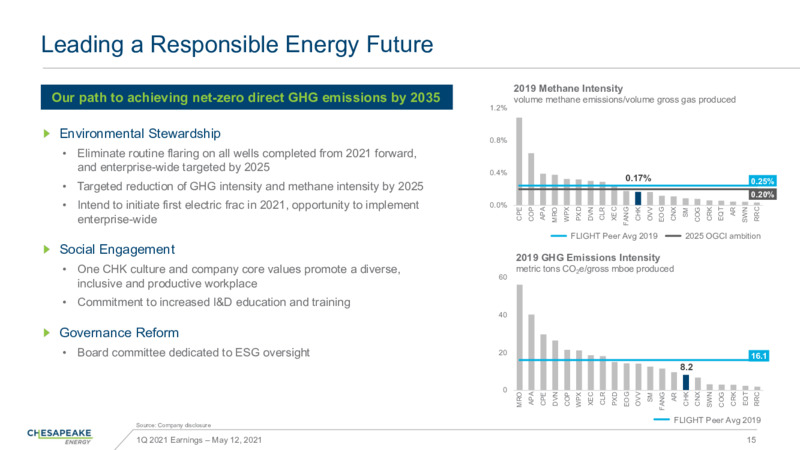Click the highlighted CHK bar in methane chart
This screenshot has height=450, width=800.
638,198
